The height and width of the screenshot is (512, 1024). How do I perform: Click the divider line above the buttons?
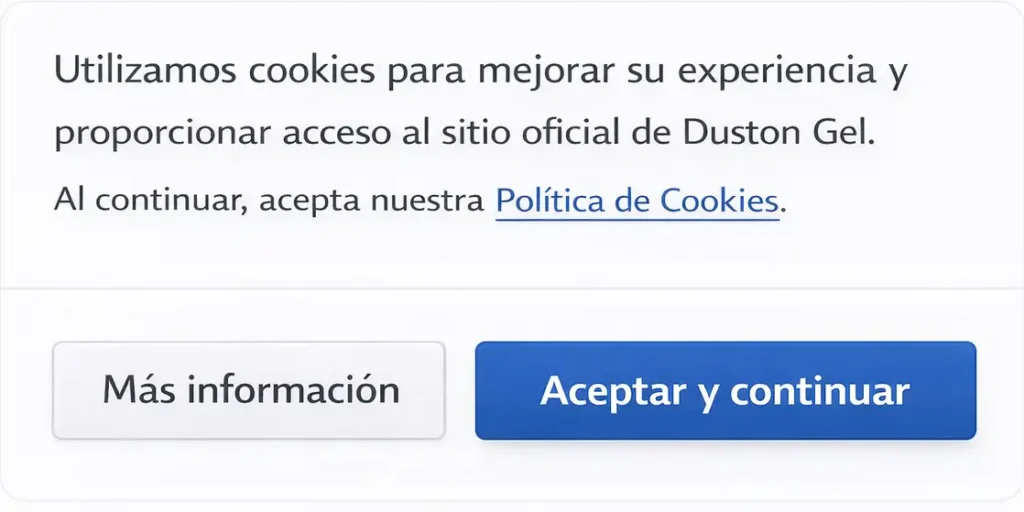coord(512,287)
